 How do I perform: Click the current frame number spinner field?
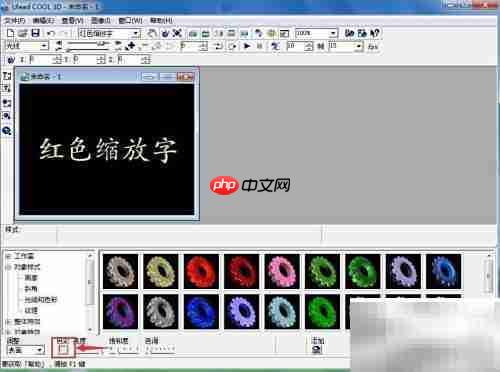point(194,46)
